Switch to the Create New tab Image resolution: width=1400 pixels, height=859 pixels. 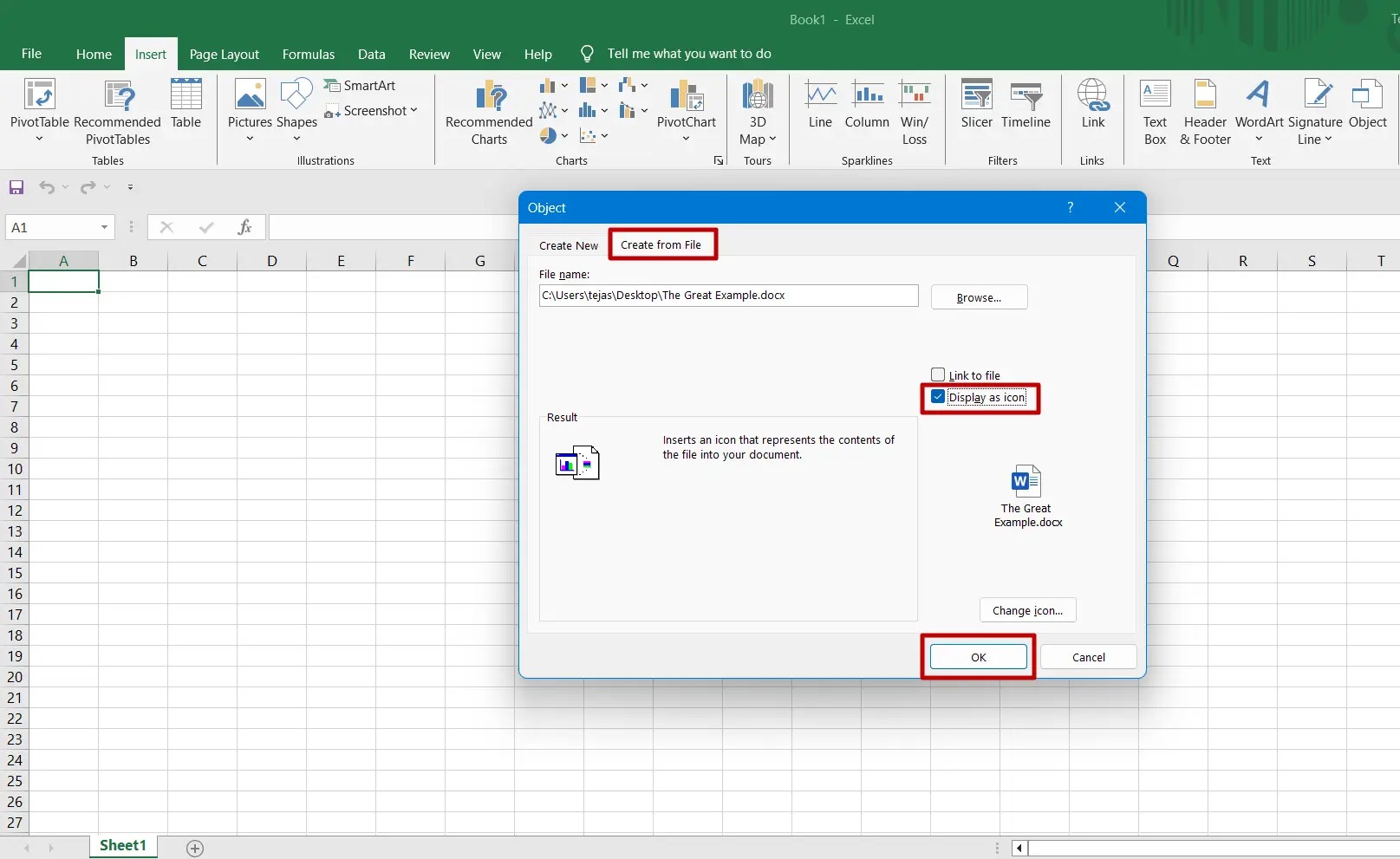[x=569, y=245]
